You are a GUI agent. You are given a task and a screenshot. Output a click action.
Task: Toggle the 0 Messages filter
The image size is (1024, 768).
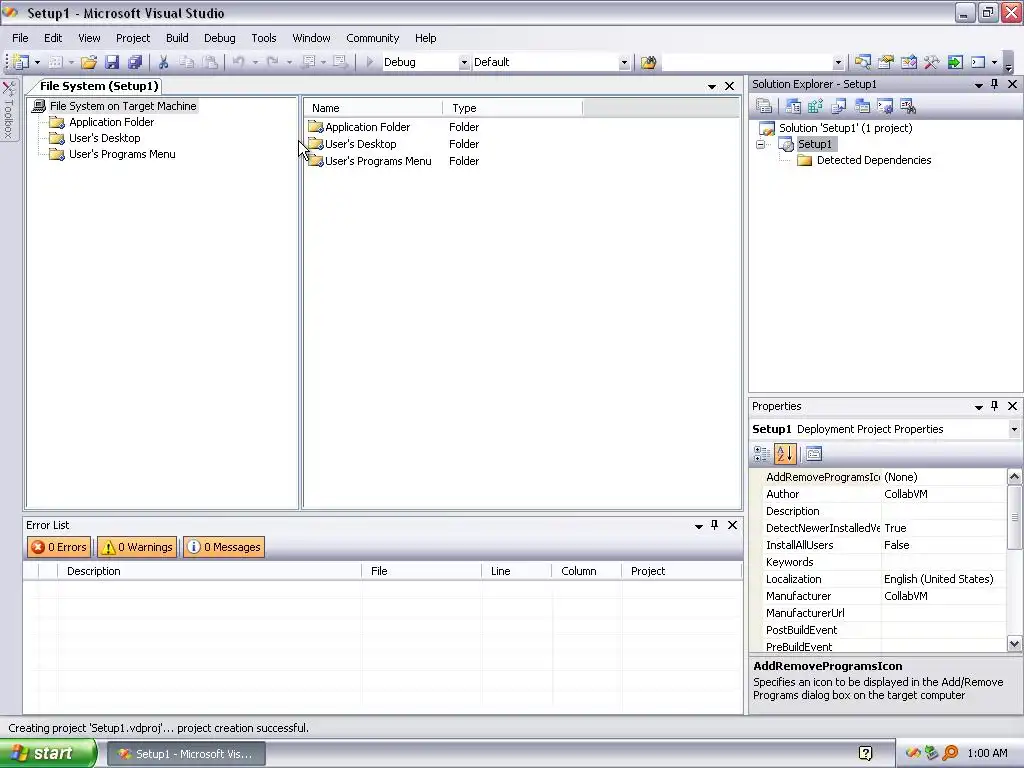(224, 547)
